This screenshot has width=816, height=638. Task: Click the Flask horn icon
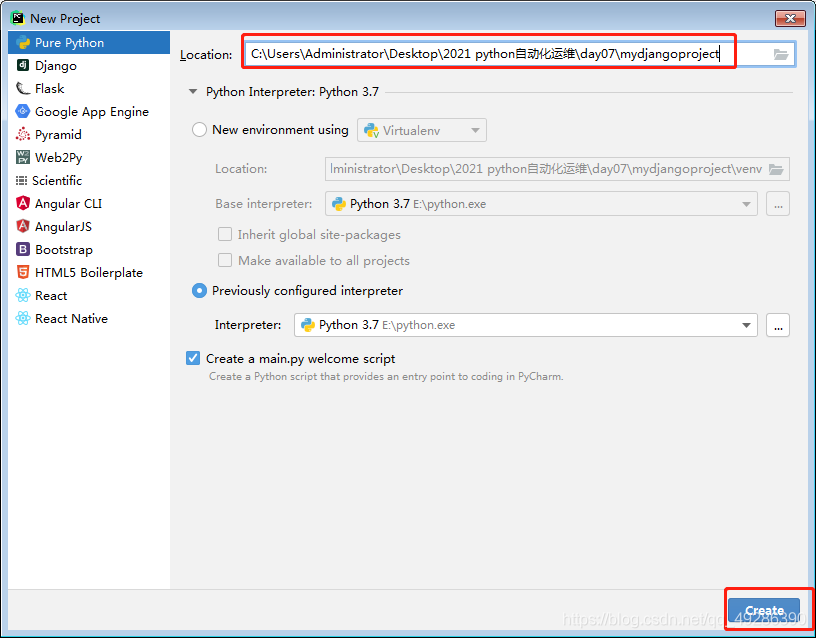23,88
